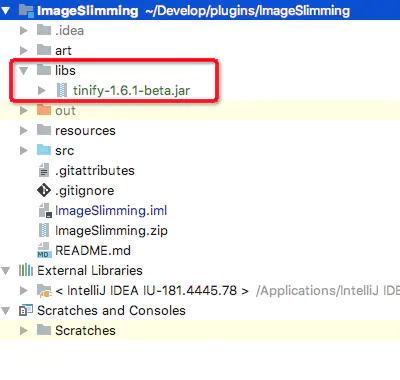The width and height of the screenshot is (400, 380).
Task: Collapse the External Libraries section arrow
Action: pyautogui.click(x=5, y=271)
